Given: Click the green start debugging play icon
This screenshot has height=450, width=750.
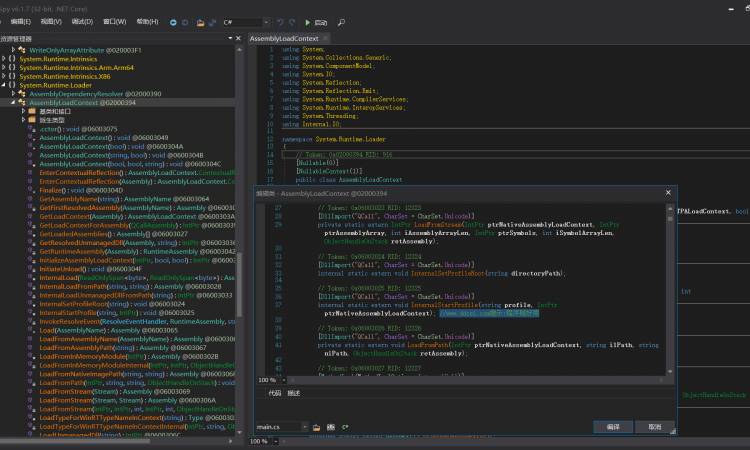Looking at the screenshot, I should click(308, 22).
